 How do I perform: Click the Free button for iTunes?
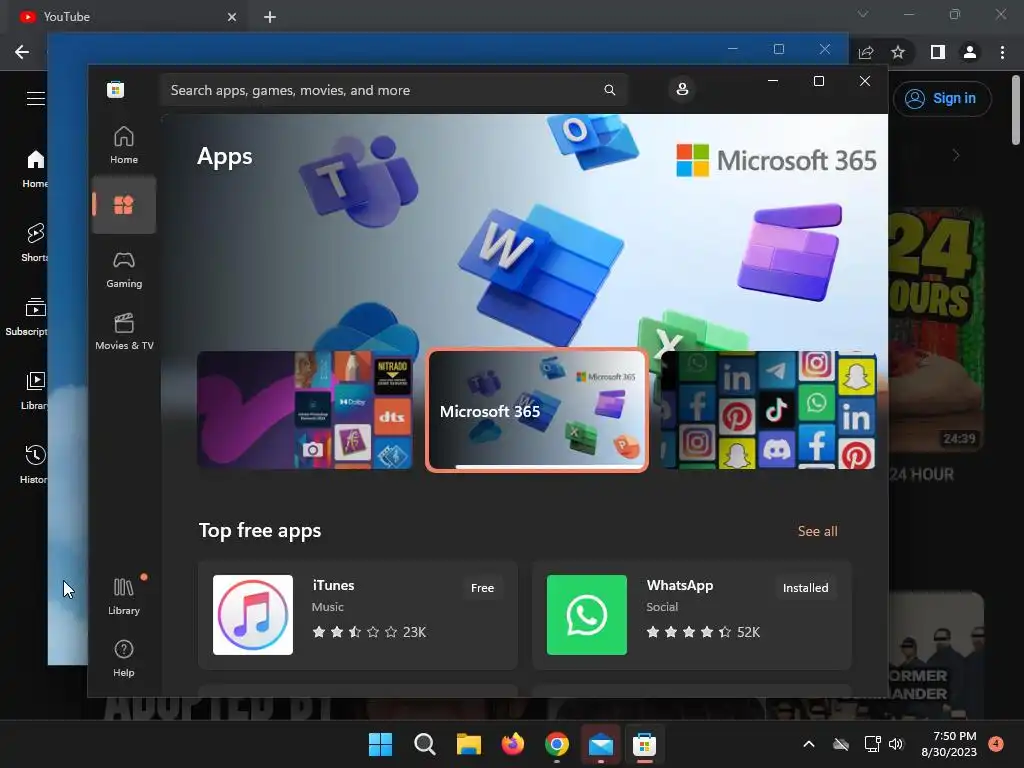coord(482,588)
